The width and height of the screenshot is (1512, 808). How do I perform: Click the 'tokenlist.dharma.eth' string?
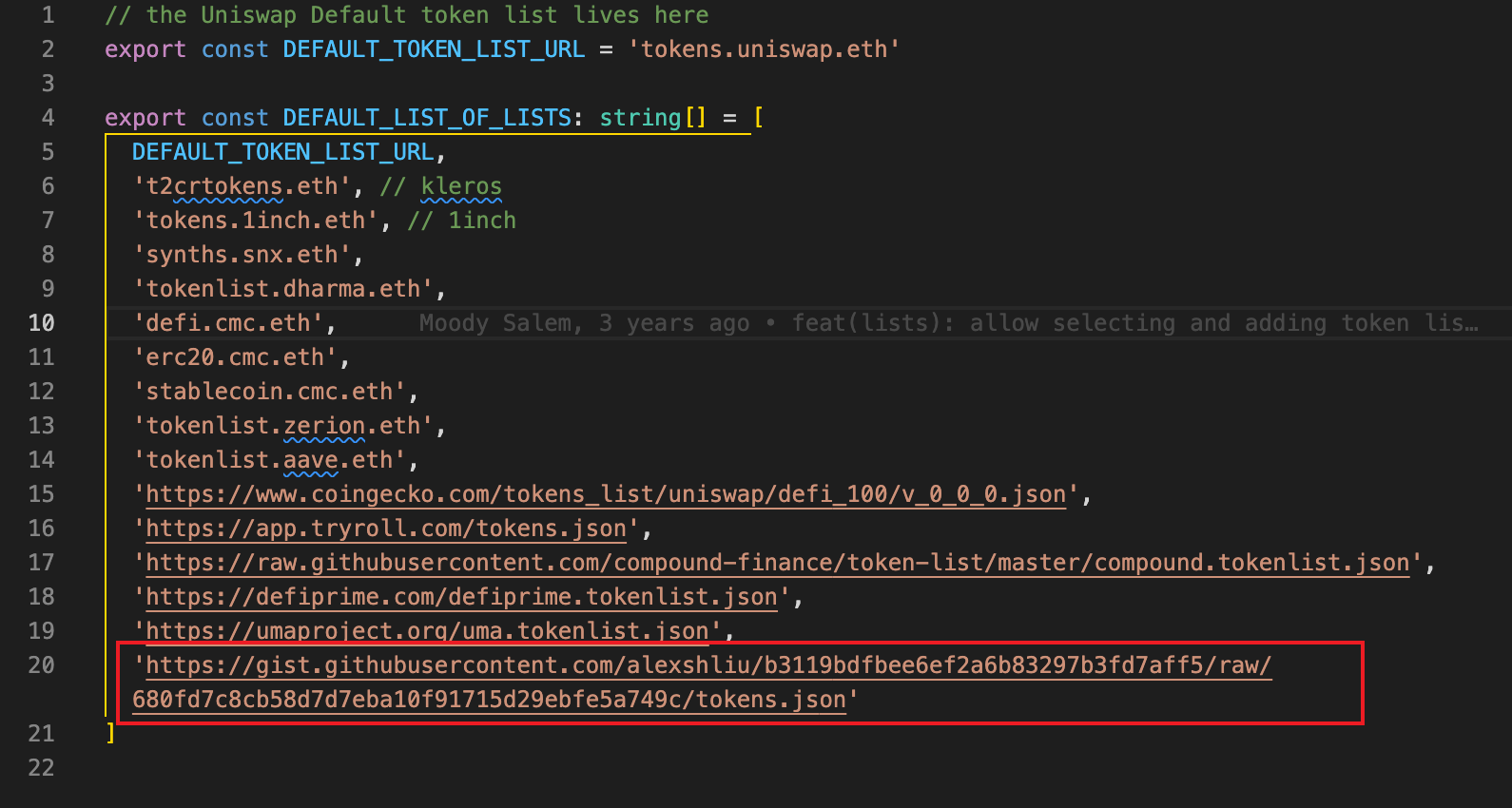coord(283,289)
